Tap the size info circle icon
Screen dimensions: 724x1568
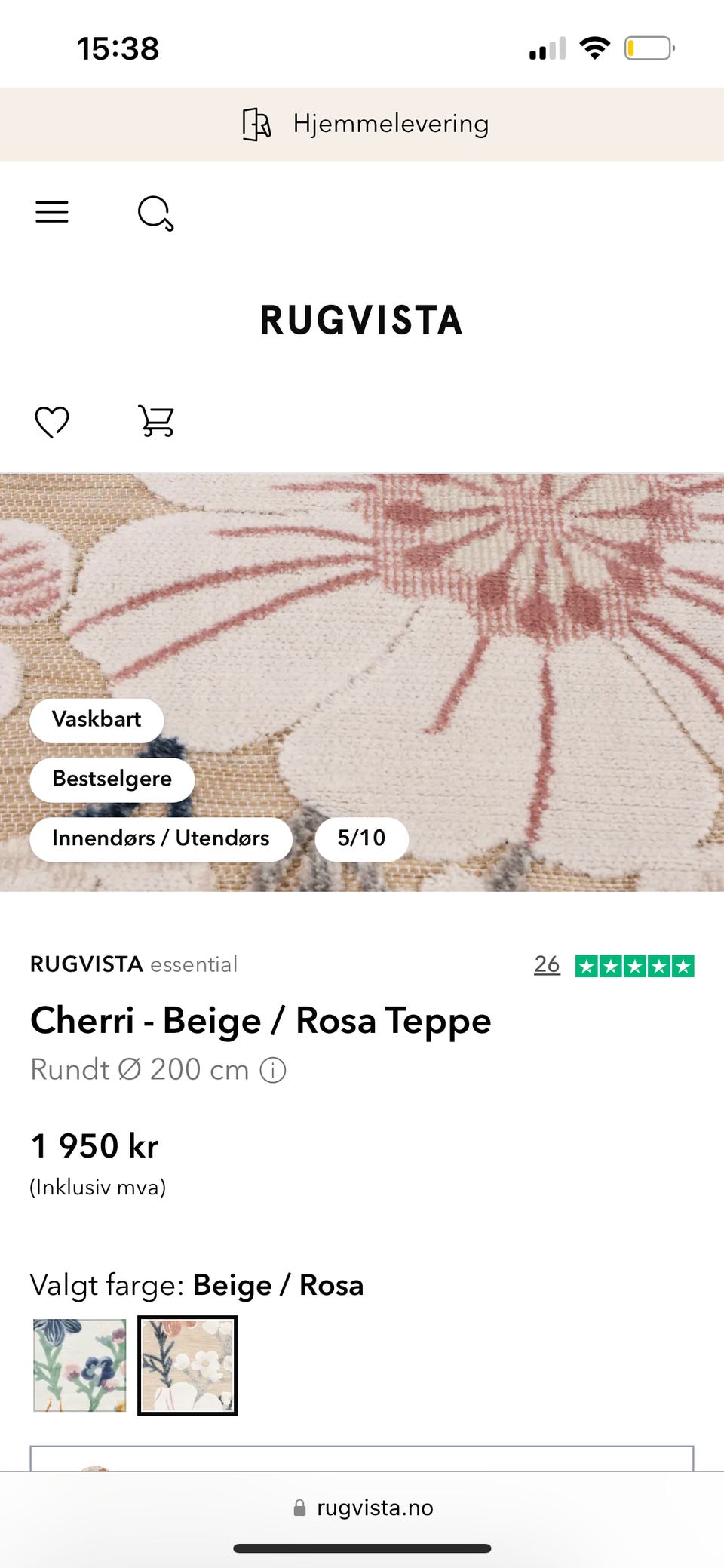tap(273, 1070)
